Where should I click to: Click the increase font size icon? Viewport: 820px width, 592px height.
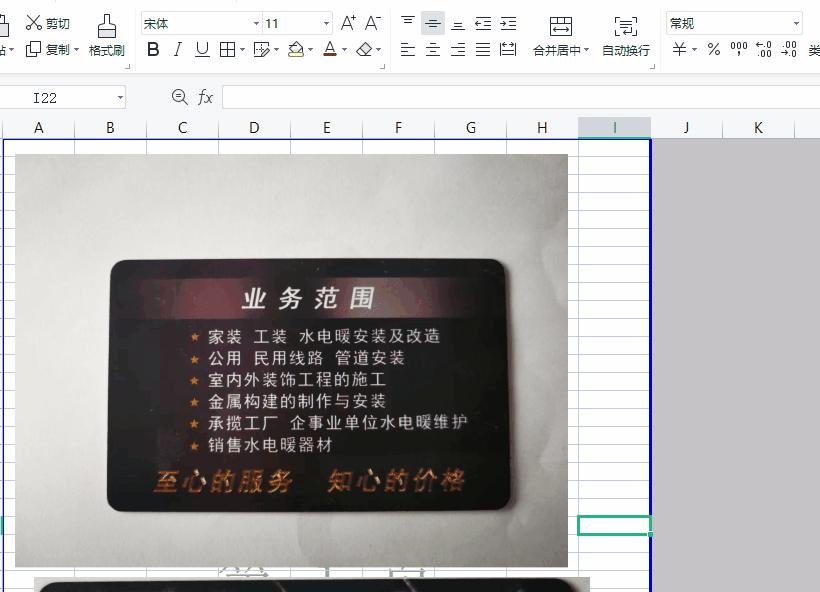pos(347,22)
